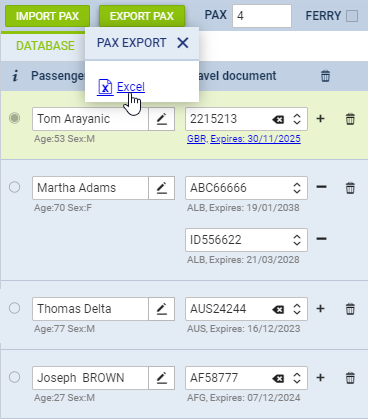Toggle the FERRY checkbox

352,16
